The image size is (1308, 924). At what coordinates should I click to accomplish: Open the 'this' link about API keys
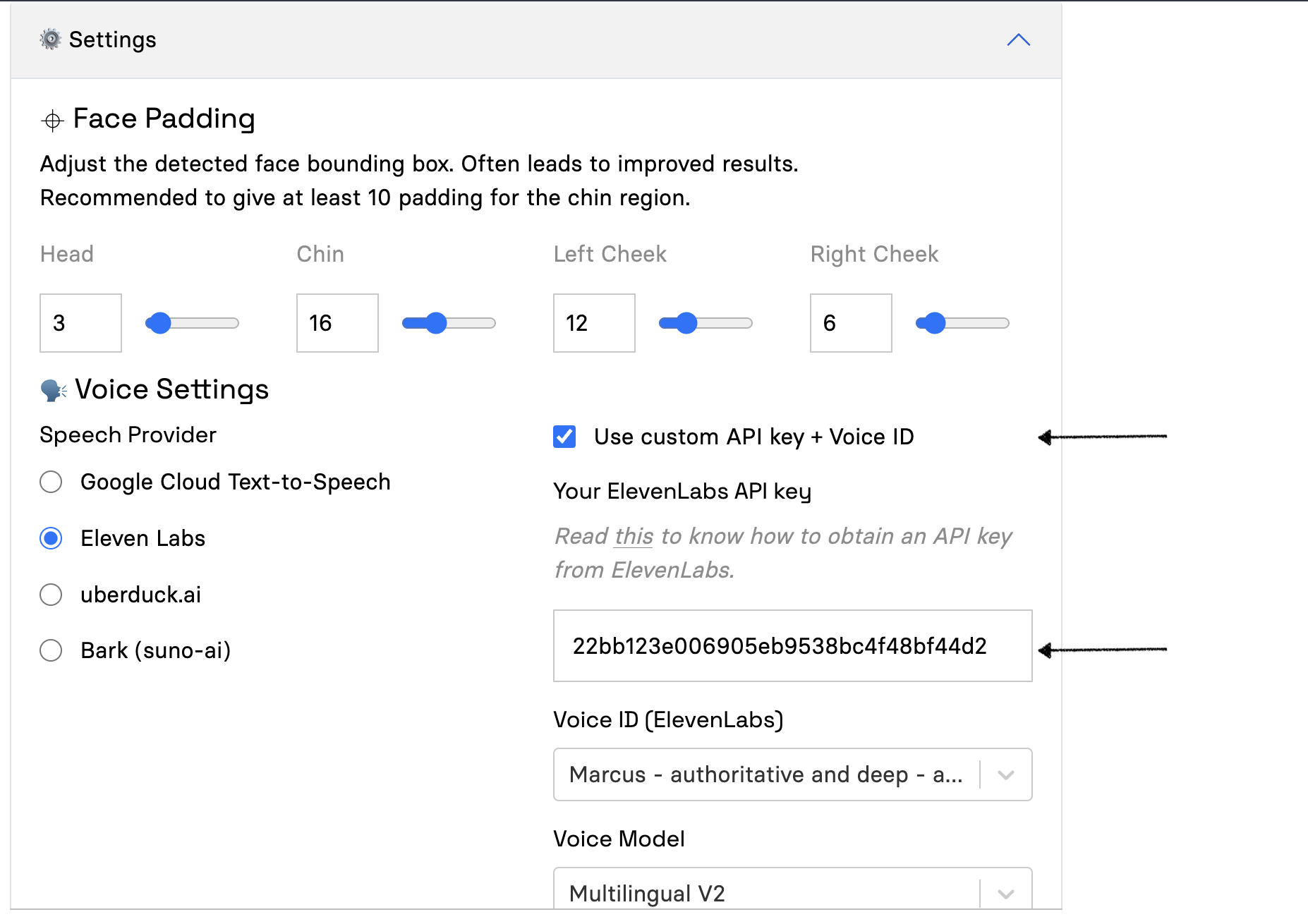[634, 536]
